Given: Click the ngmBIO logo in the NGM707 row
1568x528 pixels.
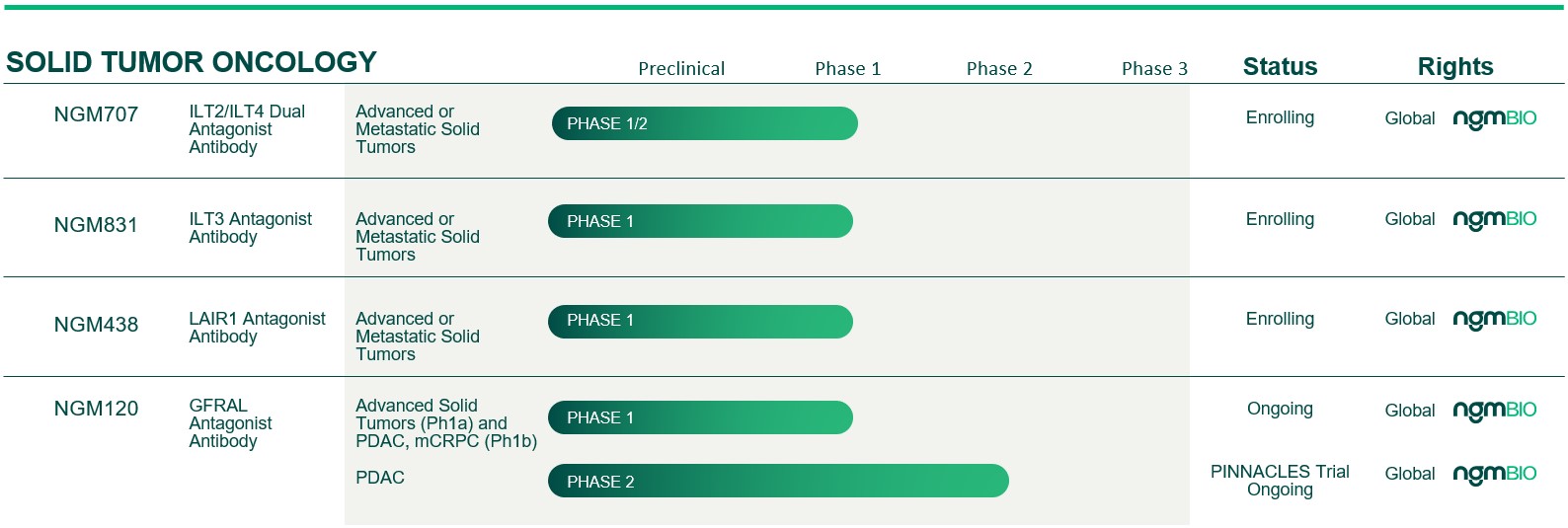Looking at the screenshot, I should [x=1494, y=118].
